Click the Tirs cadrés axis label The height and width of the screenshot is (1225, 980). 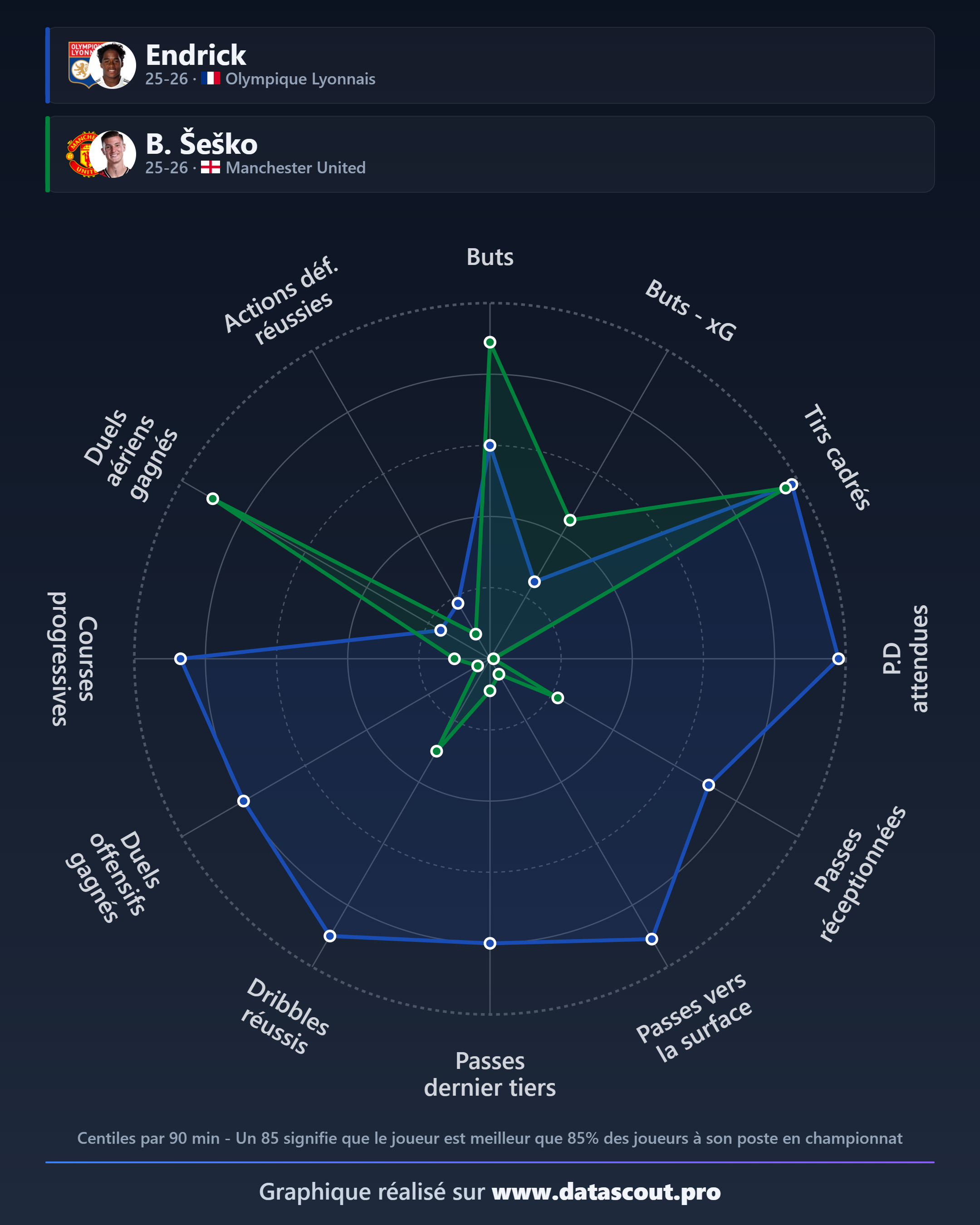point(837,457)
